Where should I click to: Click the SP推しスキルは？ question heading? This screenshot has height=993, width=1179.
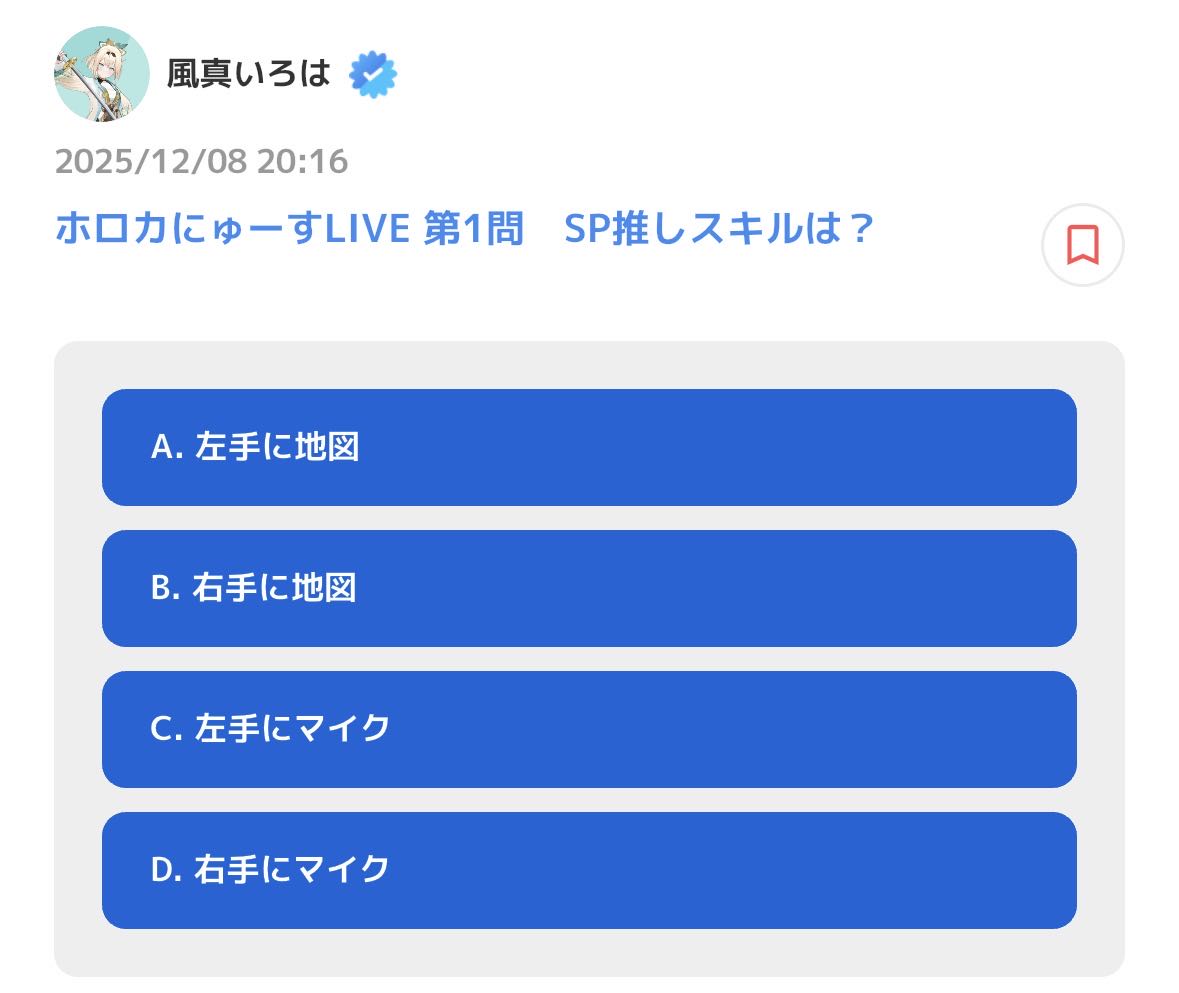[719, 230]
